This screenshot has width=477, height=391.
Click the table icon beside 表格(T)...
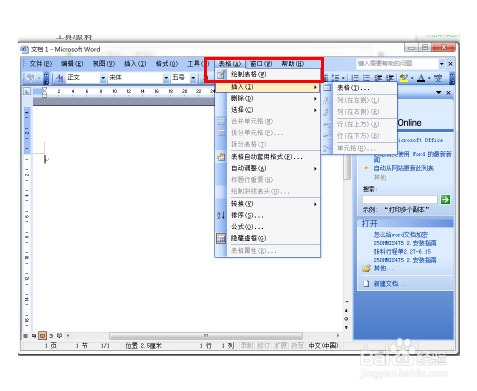[x=328, y=88]
